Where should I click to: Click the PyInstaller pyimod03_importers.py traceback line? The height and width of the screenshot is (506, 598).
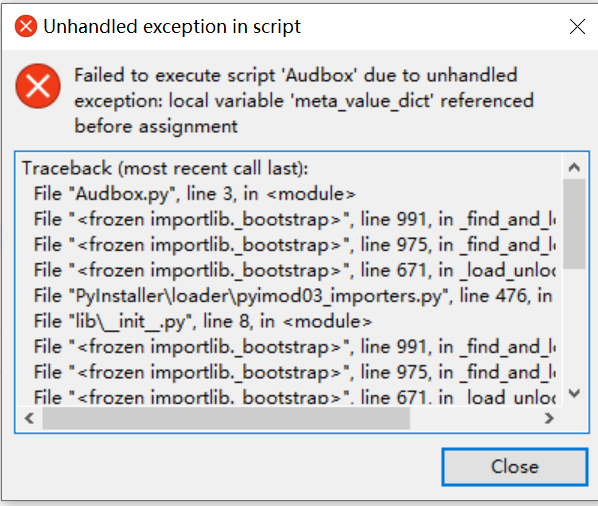tap(293, 296)
